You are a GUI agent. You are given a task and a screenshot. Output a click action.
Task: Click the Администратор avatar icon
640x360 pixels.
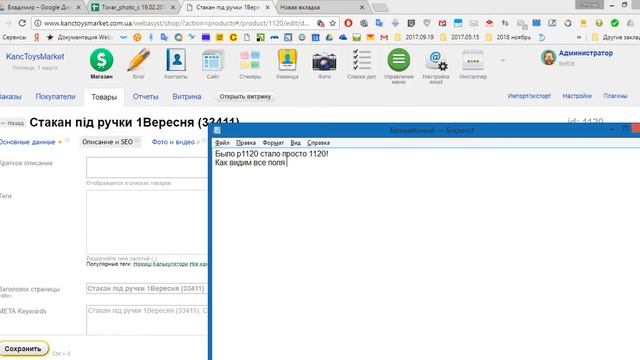(548, 58)
